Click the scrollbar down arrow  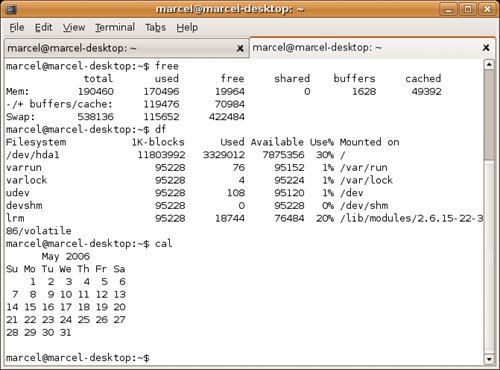(489, 359)
